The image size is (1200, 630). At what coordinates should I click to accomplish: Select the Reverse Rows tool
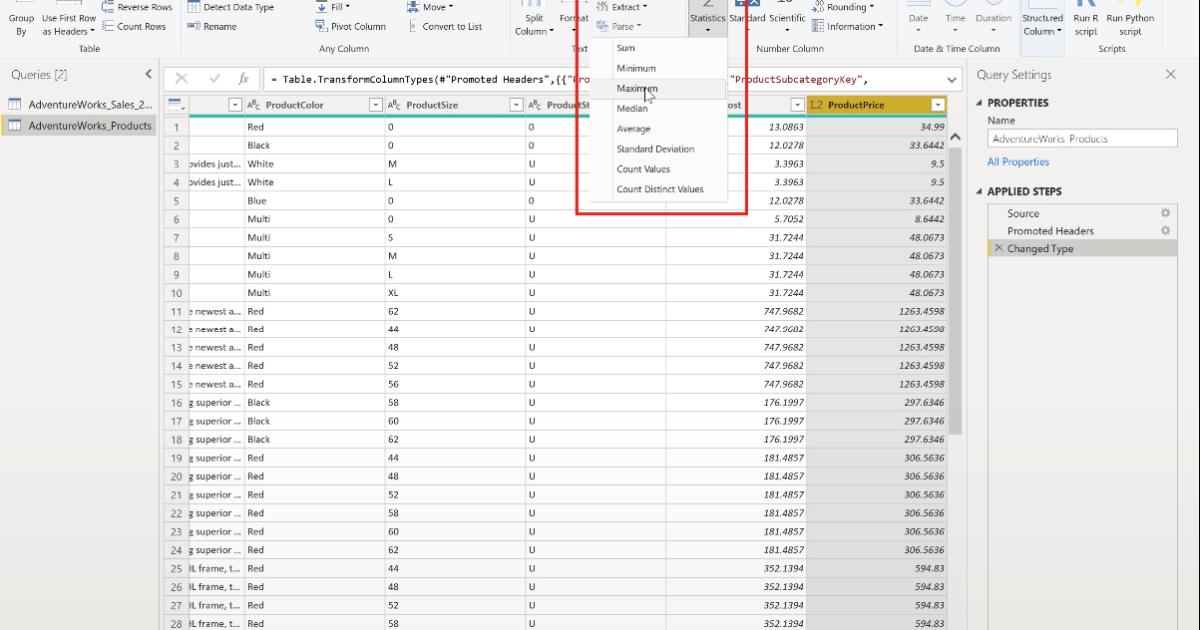point(144,7)
